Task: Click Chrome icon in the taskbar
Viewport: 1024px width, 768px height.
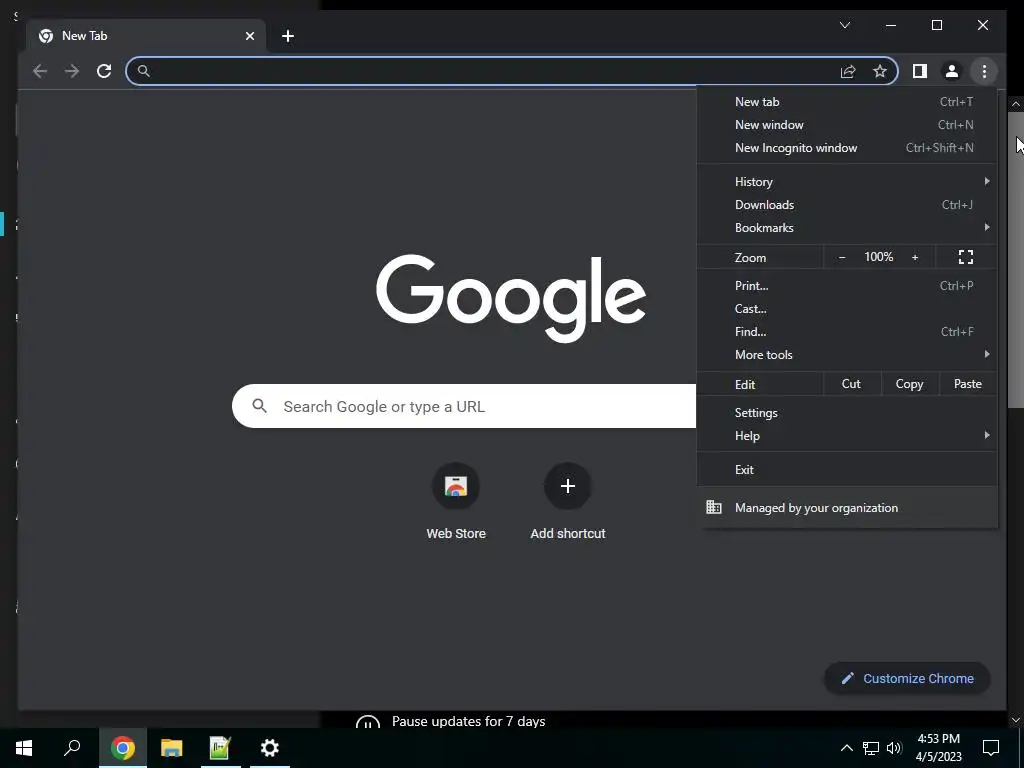Action: 122,748
